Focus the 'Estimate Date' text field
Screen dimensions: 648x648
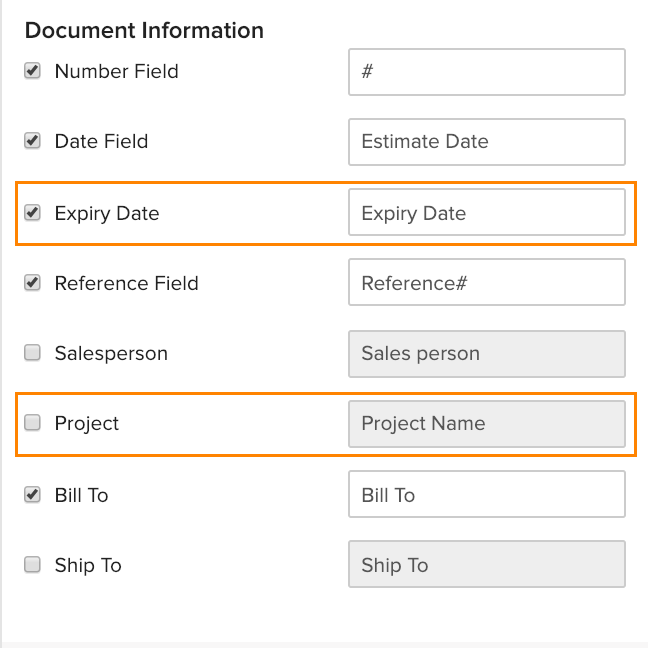(x=486, y=142)
